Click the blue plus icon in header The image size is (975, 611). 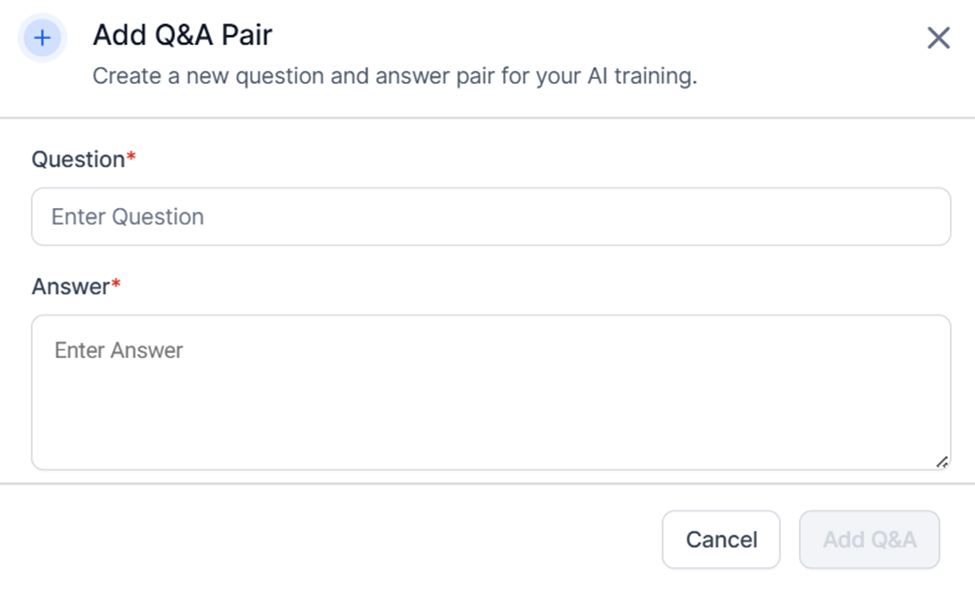(42, 38)
